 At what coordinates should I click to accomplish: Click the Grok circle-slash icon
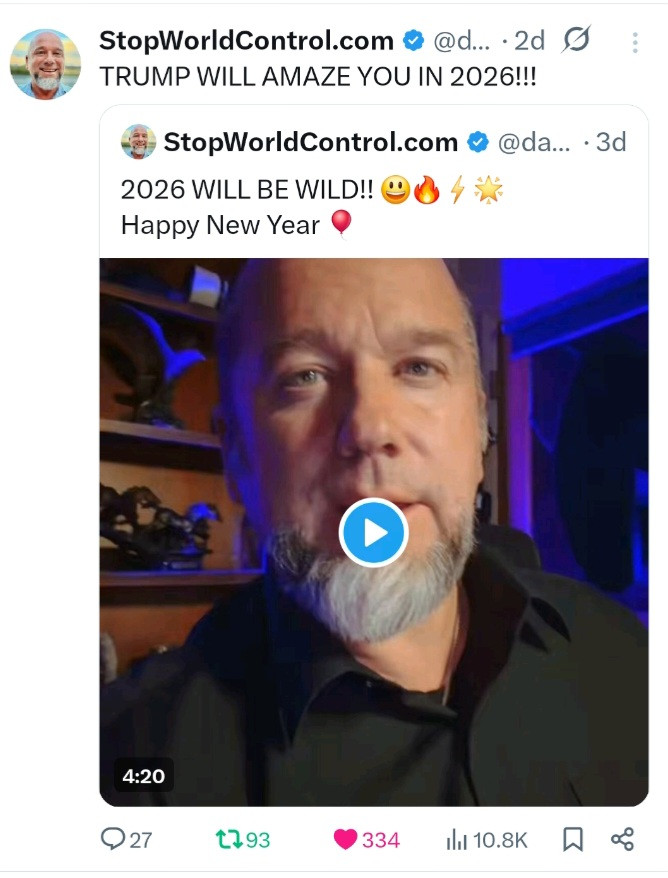(x=576, y=41)
